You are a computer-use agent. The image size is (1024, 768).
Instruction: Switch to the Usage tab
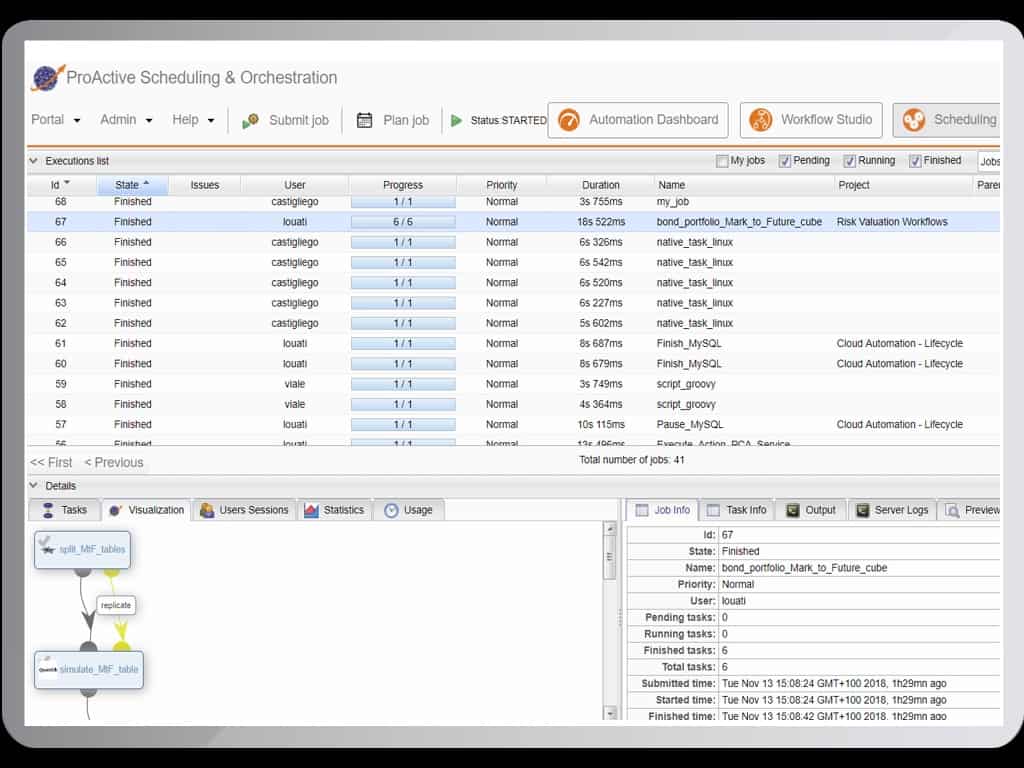pyautogui.click(x=409, y=510)
